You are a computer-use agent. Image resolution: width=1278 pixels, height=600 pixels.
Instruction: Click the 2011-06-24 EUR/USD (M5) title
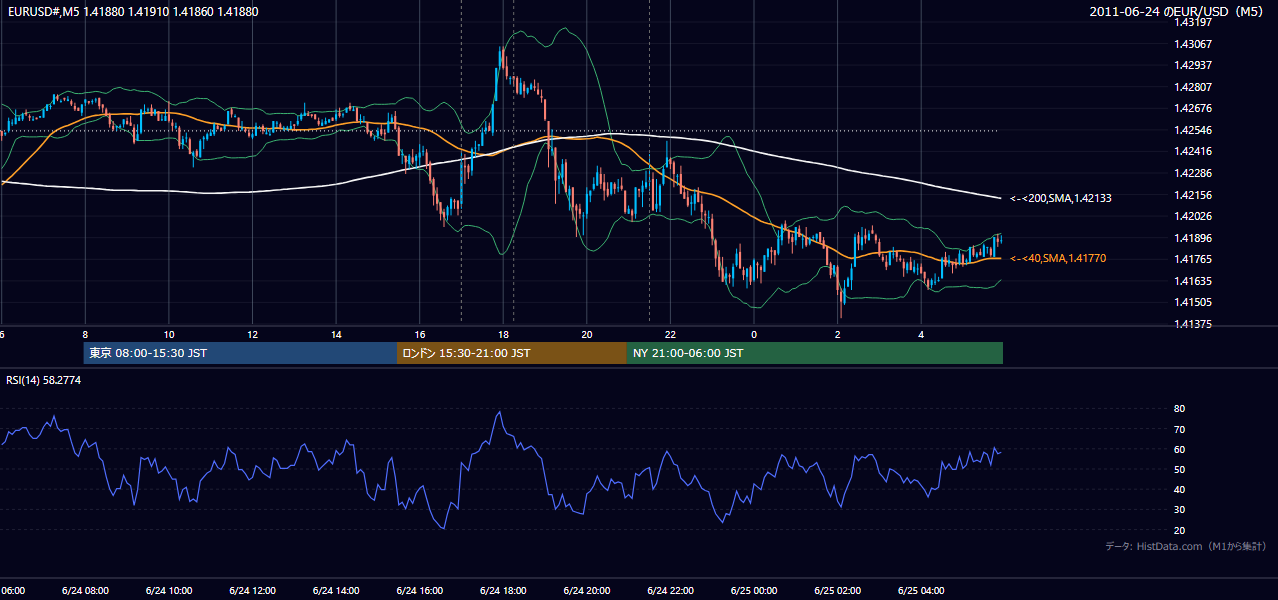point(1178,12)
